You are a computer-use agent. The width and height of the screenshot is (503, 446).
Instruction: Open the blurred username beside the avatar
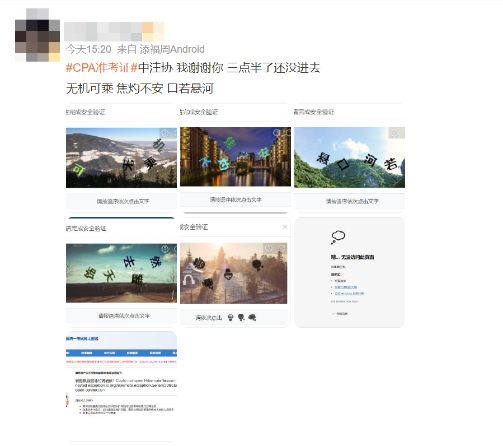(x=114, y=32)
